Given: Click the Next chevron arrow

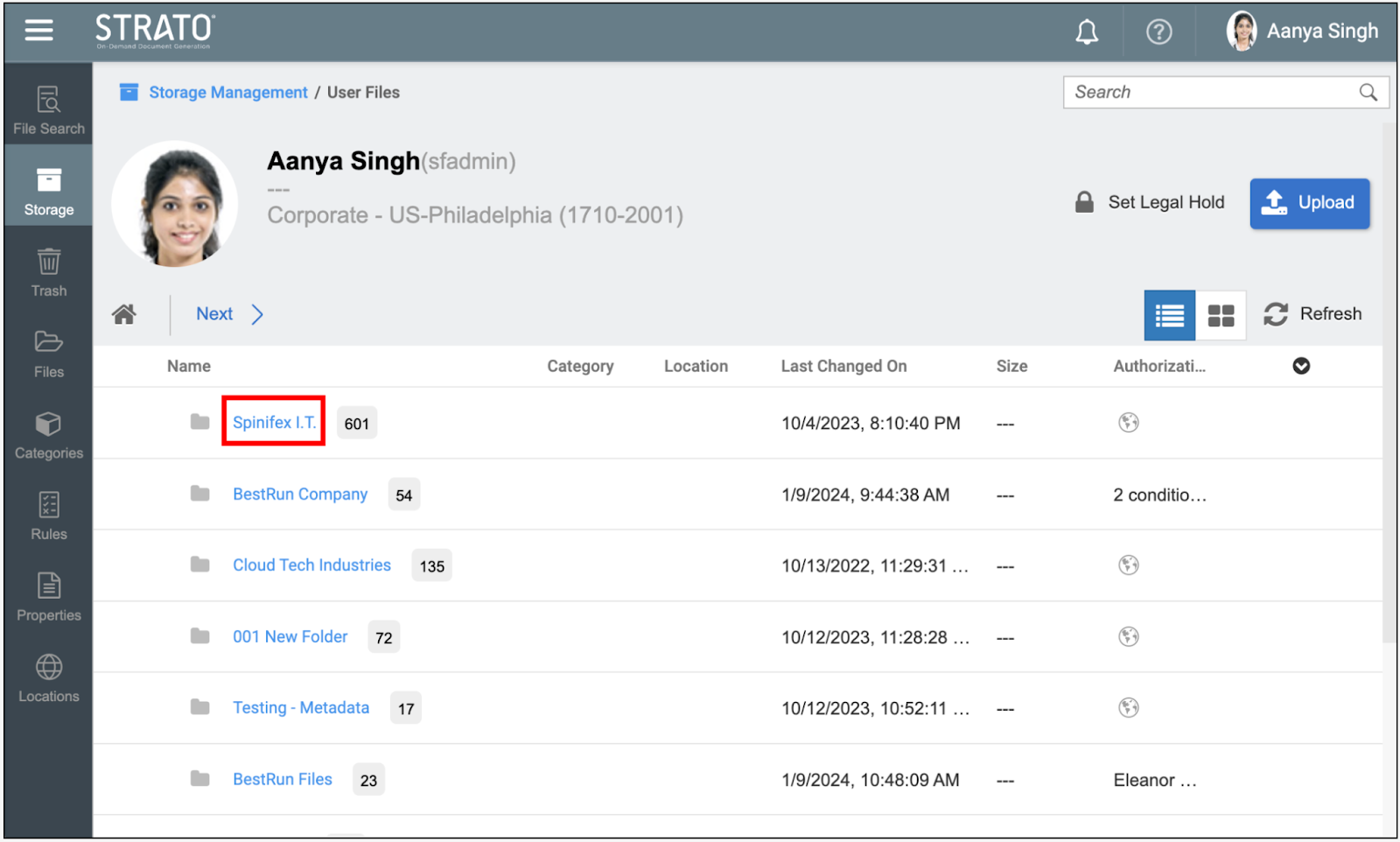Looking at the screenshot, I should (x=257, y=314).
